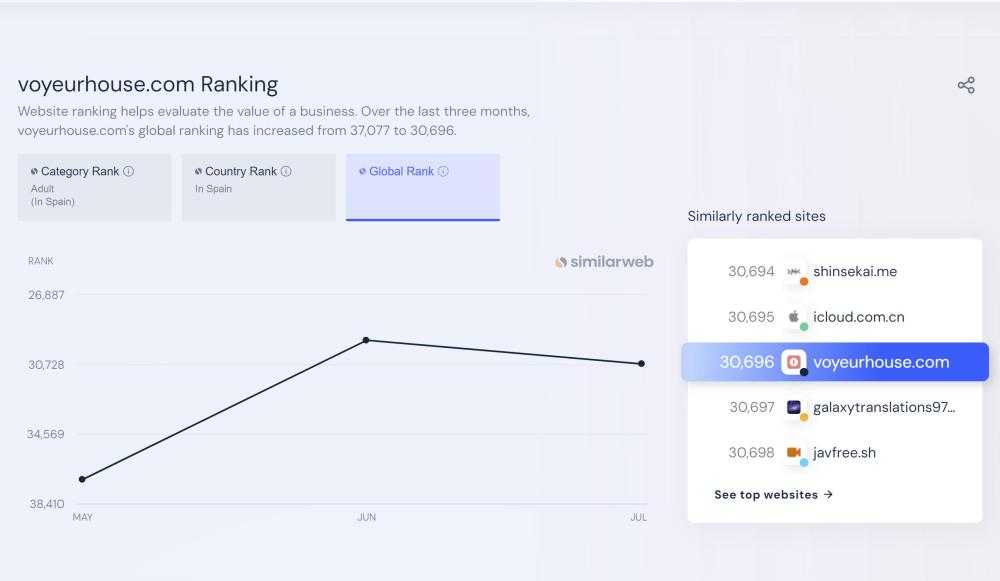Open the icloud.com.cn site link

coord(859,317)
